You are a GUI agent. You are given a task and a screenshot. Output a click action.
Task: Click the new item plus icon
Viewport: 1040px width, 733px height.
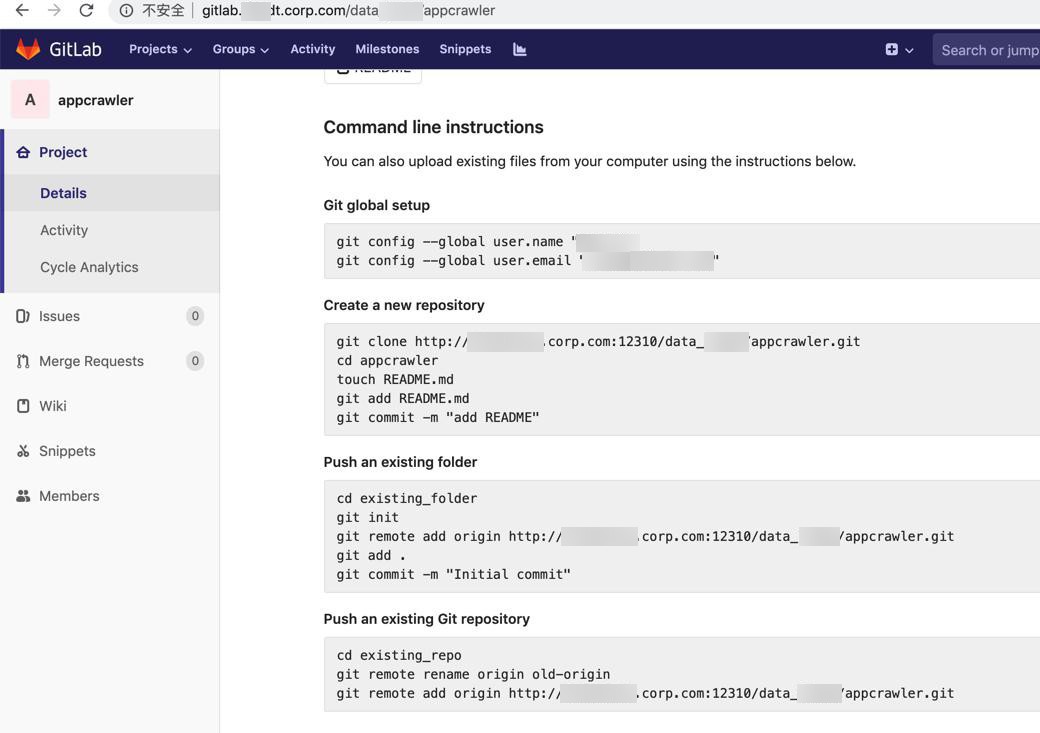pyautogui.click(x=891, y=49)
